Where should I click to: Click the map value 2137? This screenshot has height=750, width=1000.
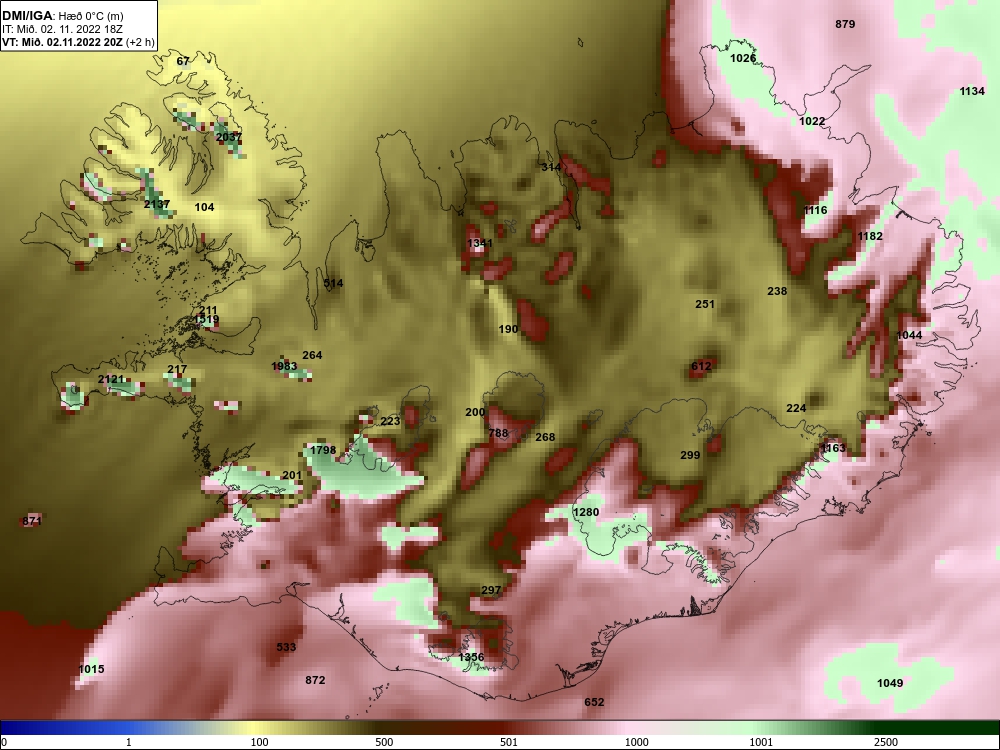click(x=157, y=204)
